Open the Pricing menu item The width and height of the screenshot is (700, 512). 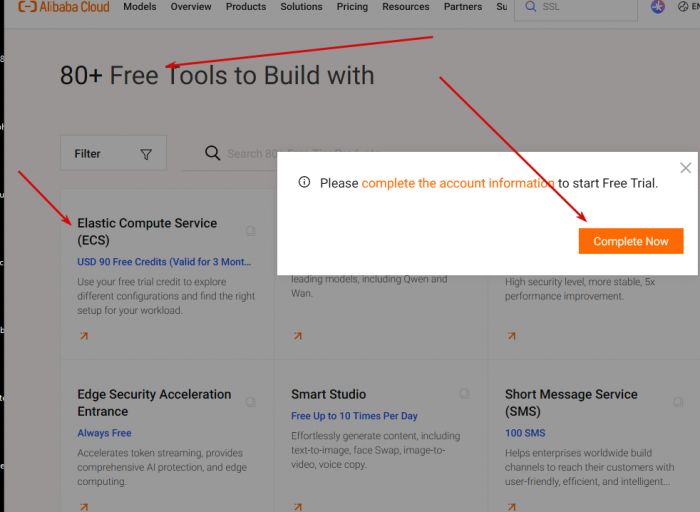[352, 7]
